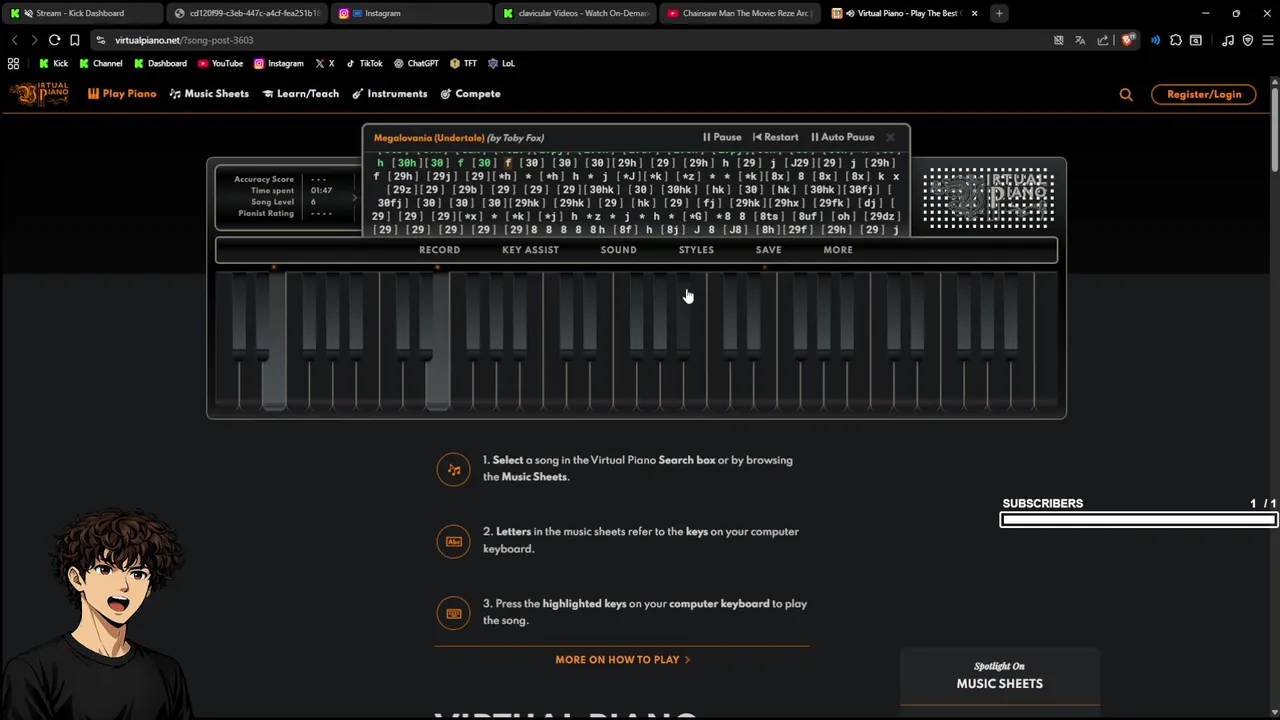1280x720 pixels.
Task: Open the SAVE option on piano
Action: 769,250
